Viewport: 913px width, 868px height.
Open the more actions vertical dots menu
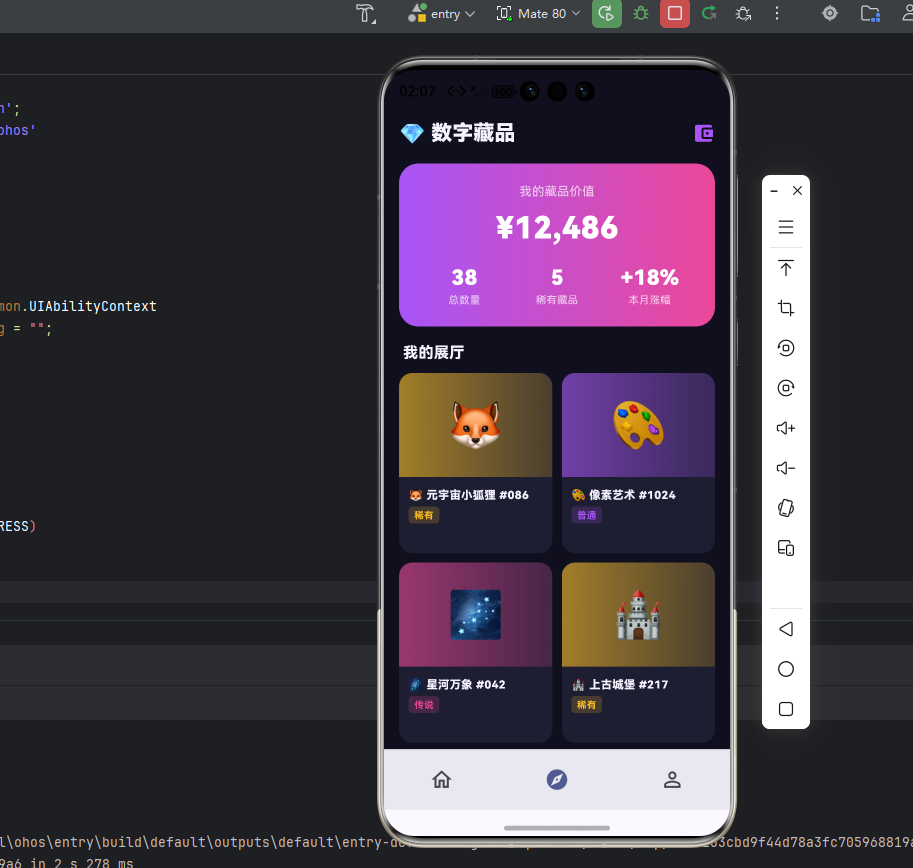[x=777, y=13]
